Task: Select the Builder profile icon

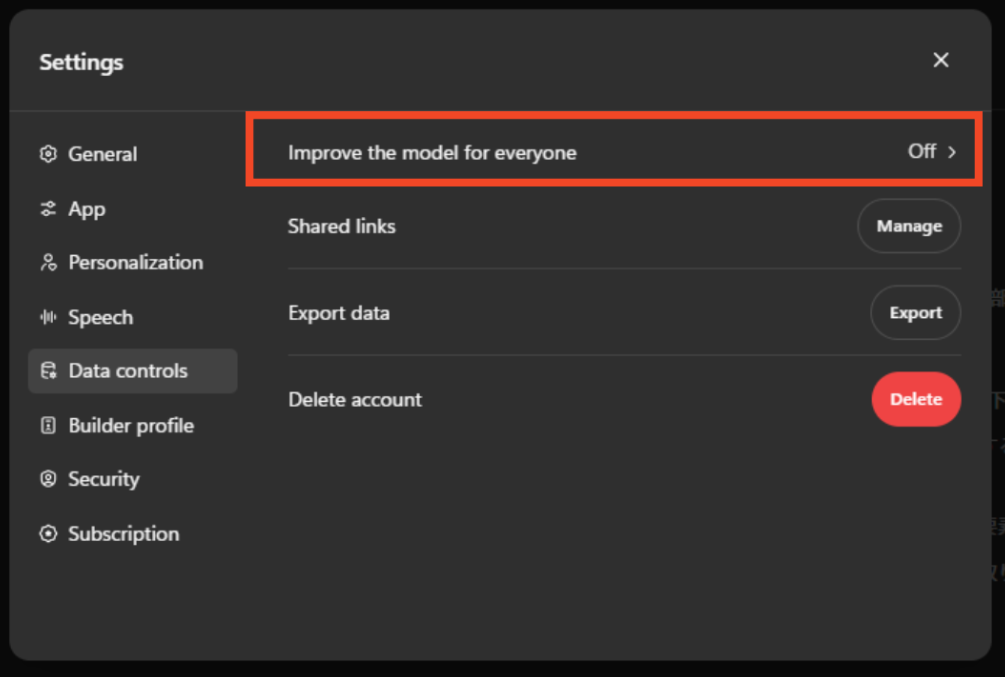Action: click(x=47, y=425)
